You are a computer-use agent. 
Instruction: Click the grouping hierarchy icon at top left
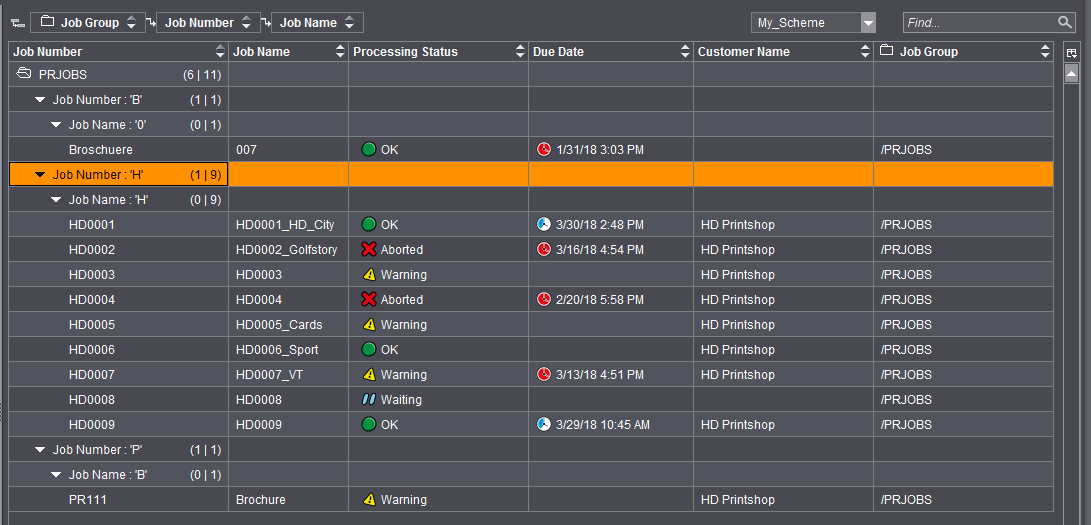[17, 23]
